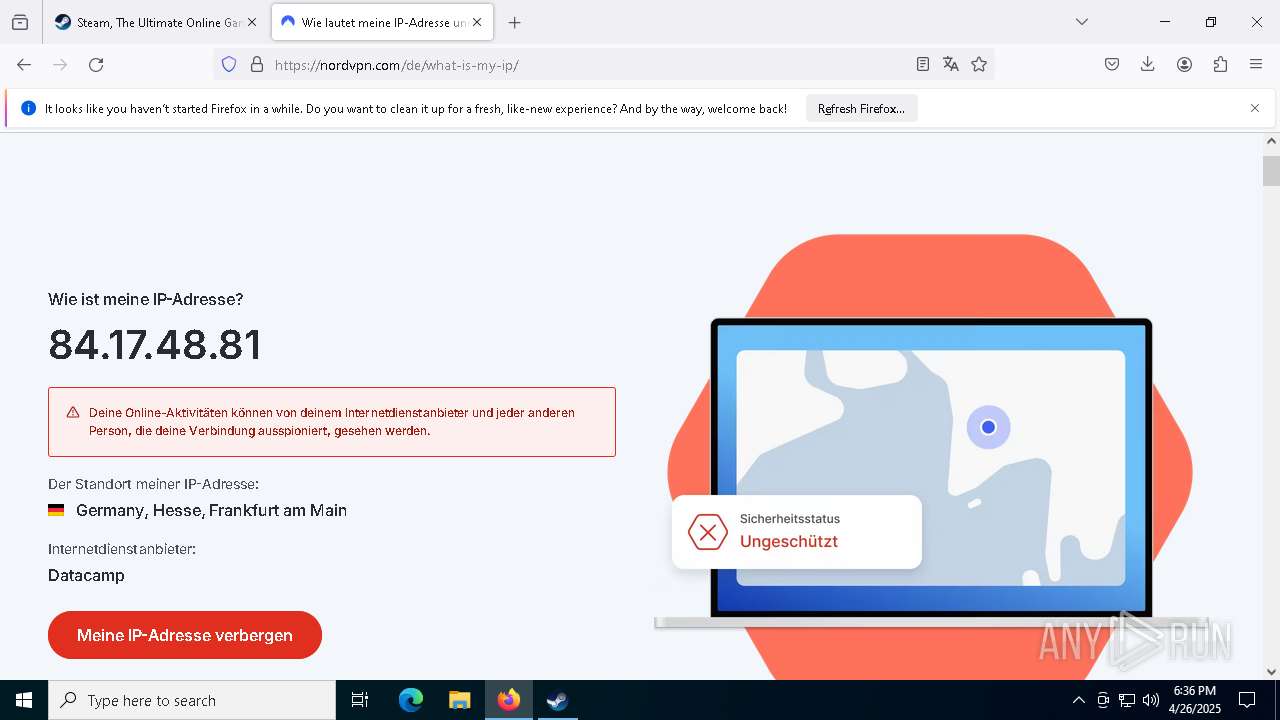Click the IP address 84.17.48.81

coord(155,344)
